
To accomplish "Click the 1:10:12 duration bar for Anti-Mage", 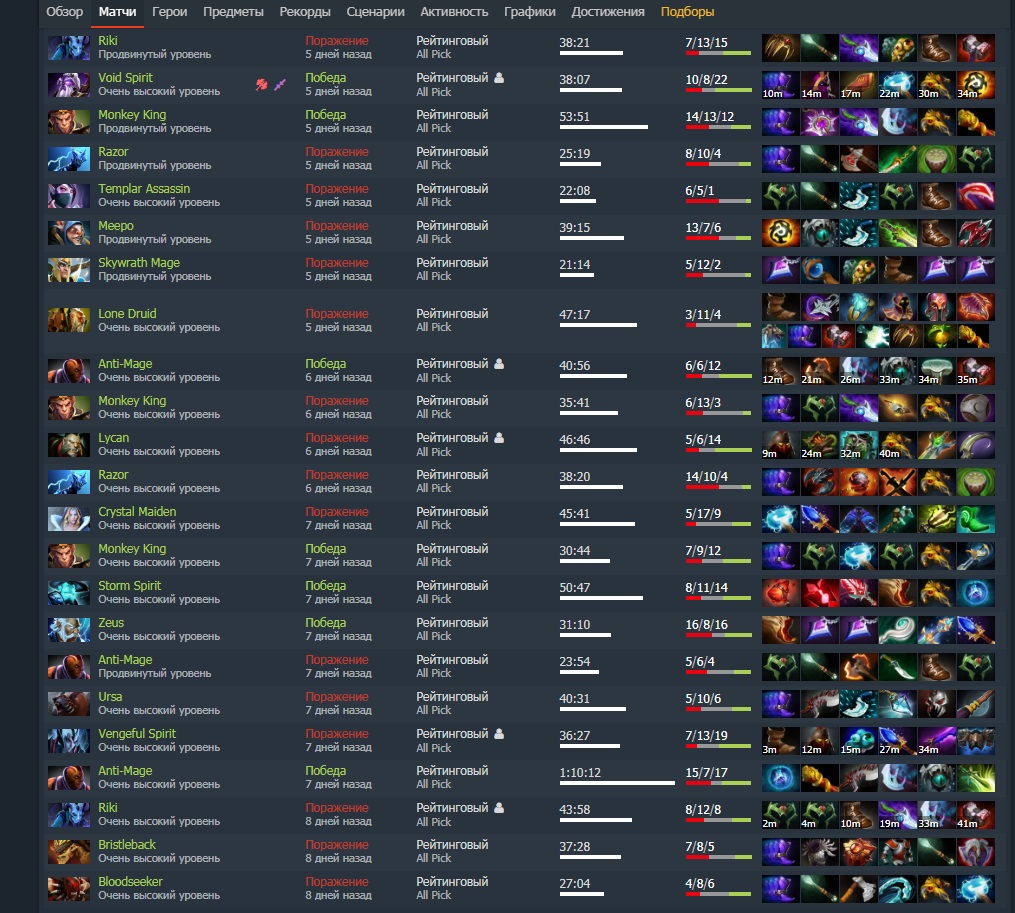I will coord(617,783).
